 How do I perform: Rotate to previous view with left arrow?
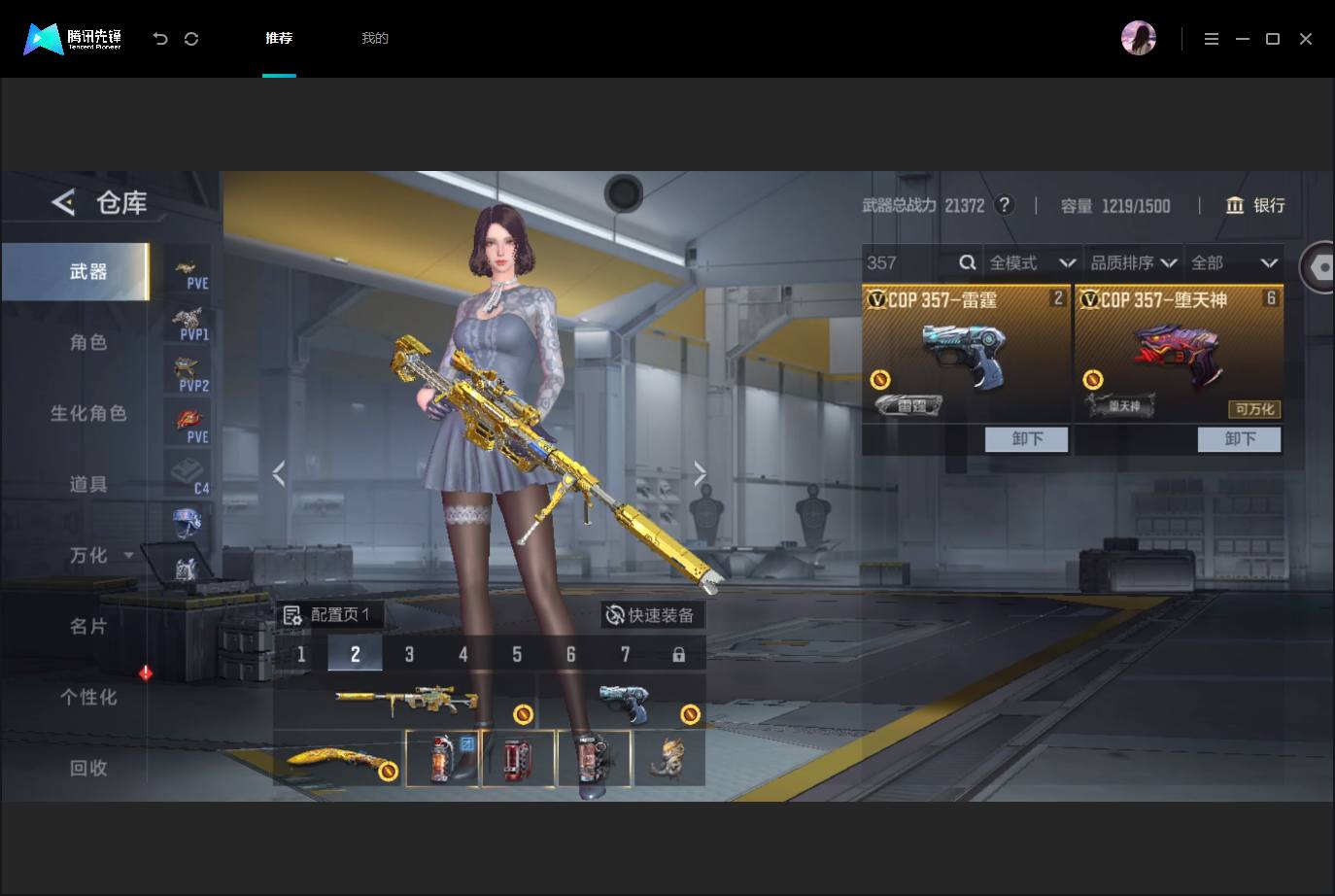tap(279, 473)
